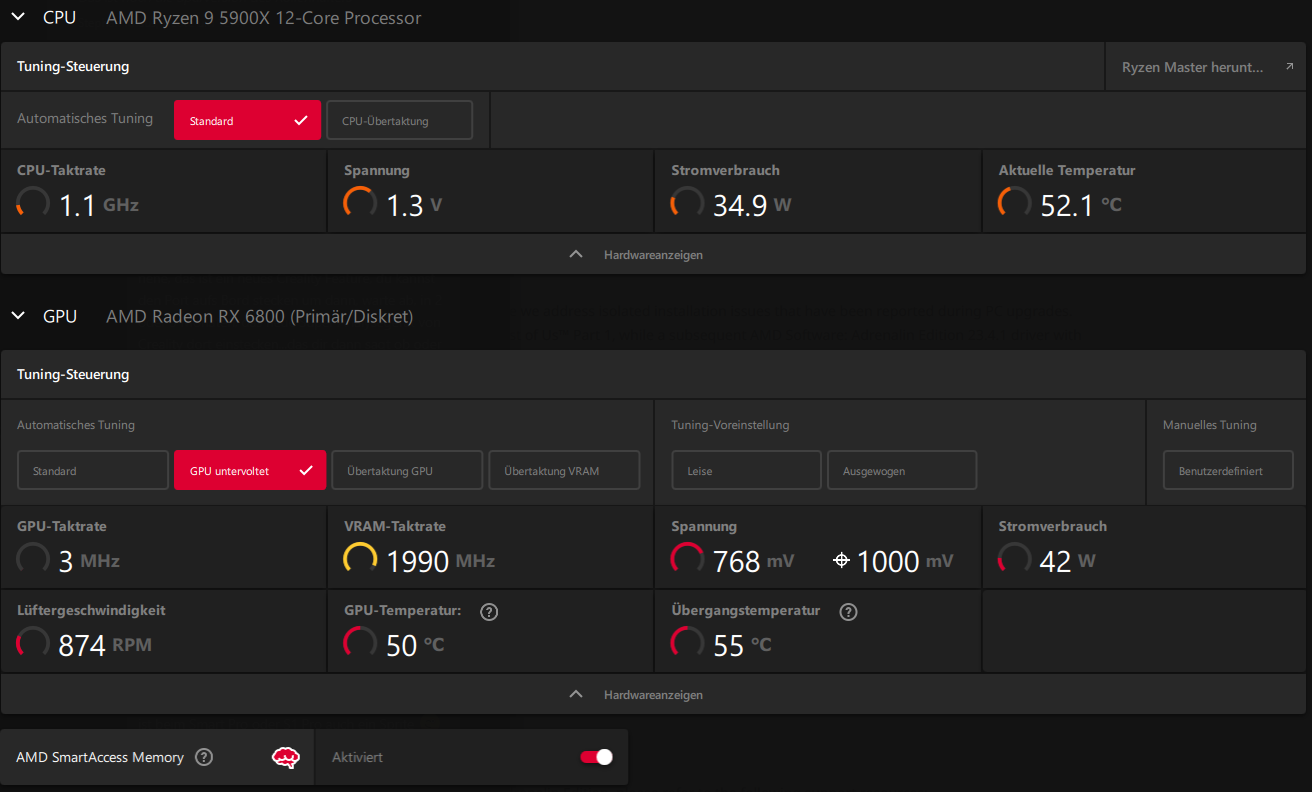Click the 1.1 GHz CPU clock value
The image size is (1312, 792).
(x=98, y=206)
